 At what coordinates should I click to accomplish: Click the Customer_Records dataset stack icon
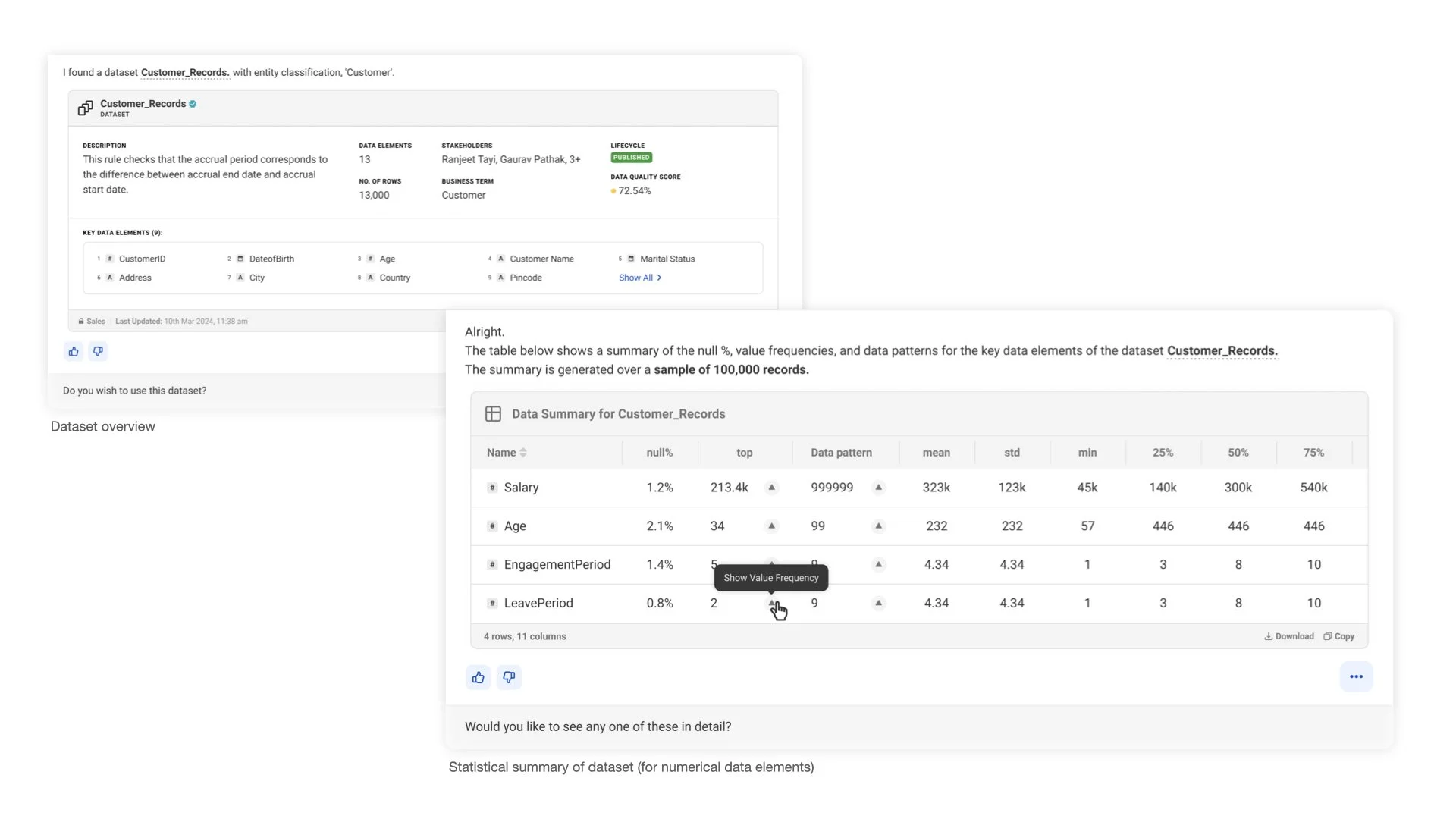(85, 108)
